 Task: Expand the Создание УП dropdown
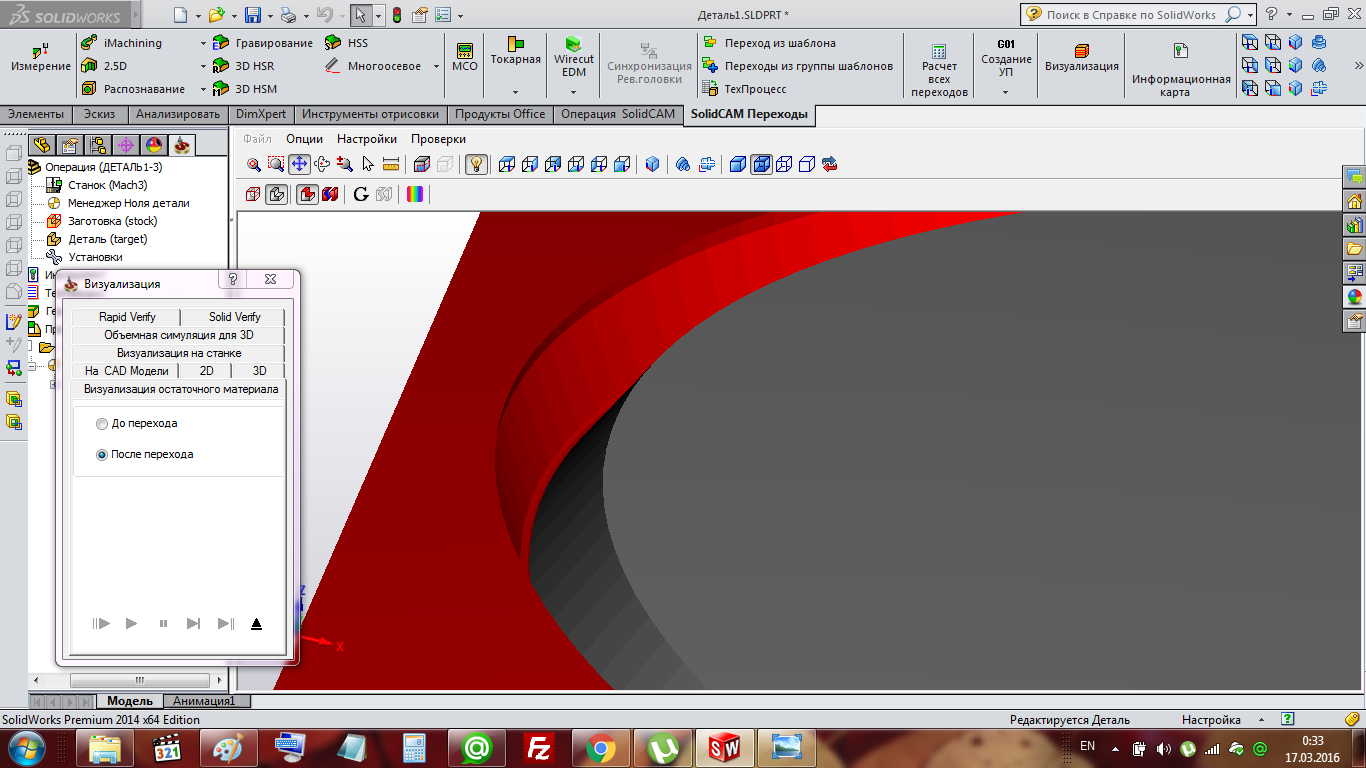(1005, 91)
